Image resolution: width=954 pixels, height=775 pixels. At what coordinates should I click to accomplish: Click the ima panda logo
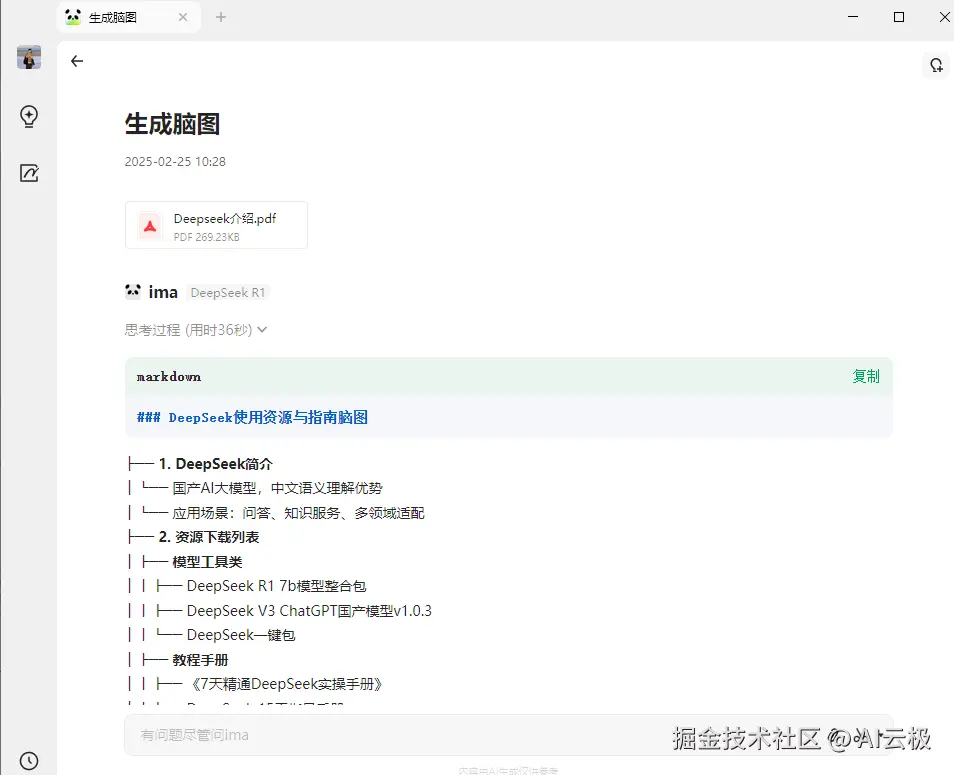(133, 291)
